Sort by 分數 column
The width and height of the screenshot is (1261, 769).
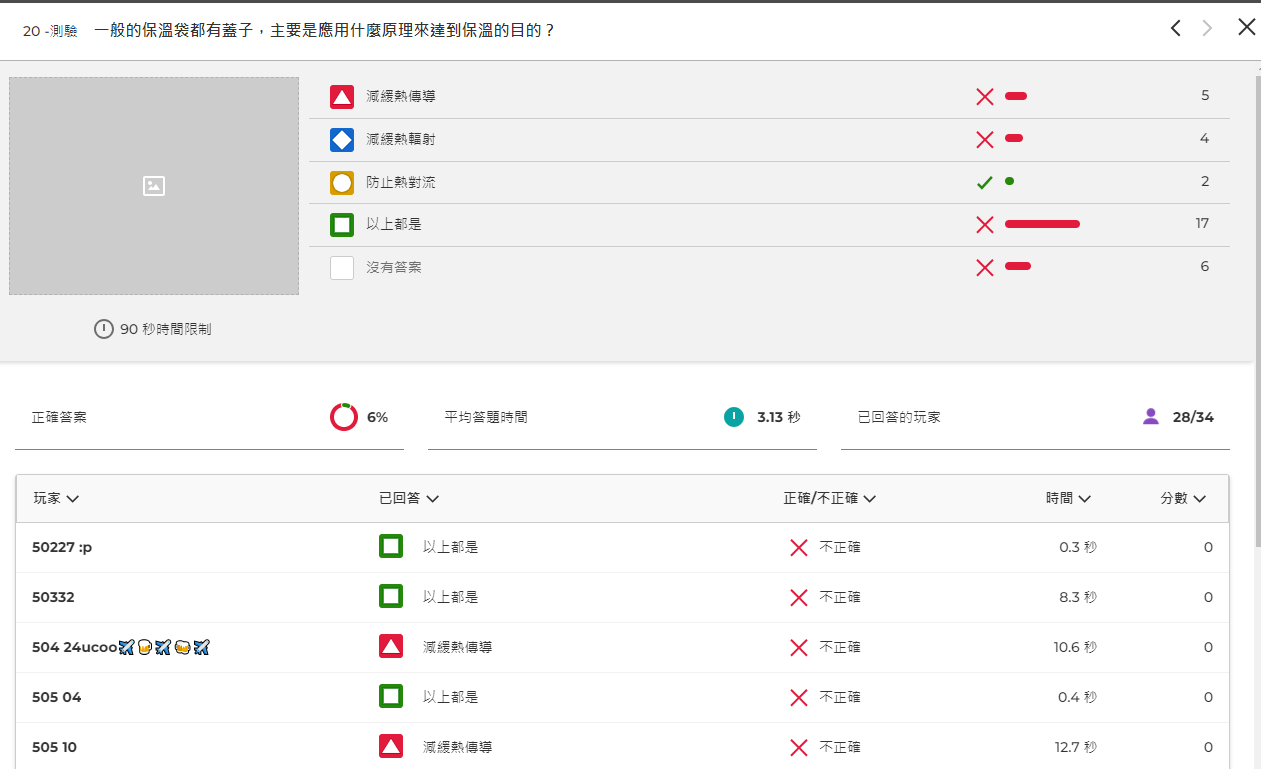[1183, 498]
